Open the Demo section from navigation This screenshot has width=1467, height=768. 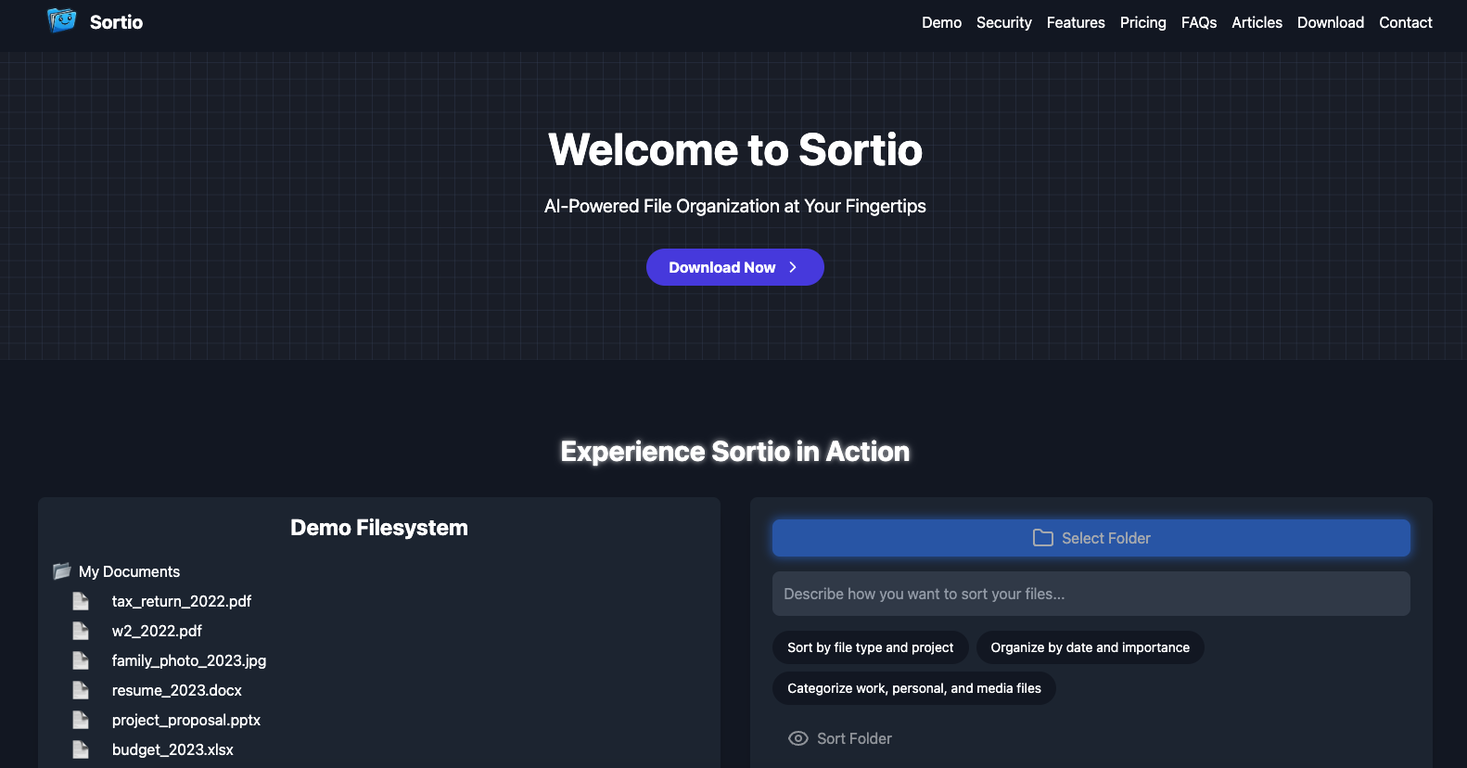[x=941, y=22]
